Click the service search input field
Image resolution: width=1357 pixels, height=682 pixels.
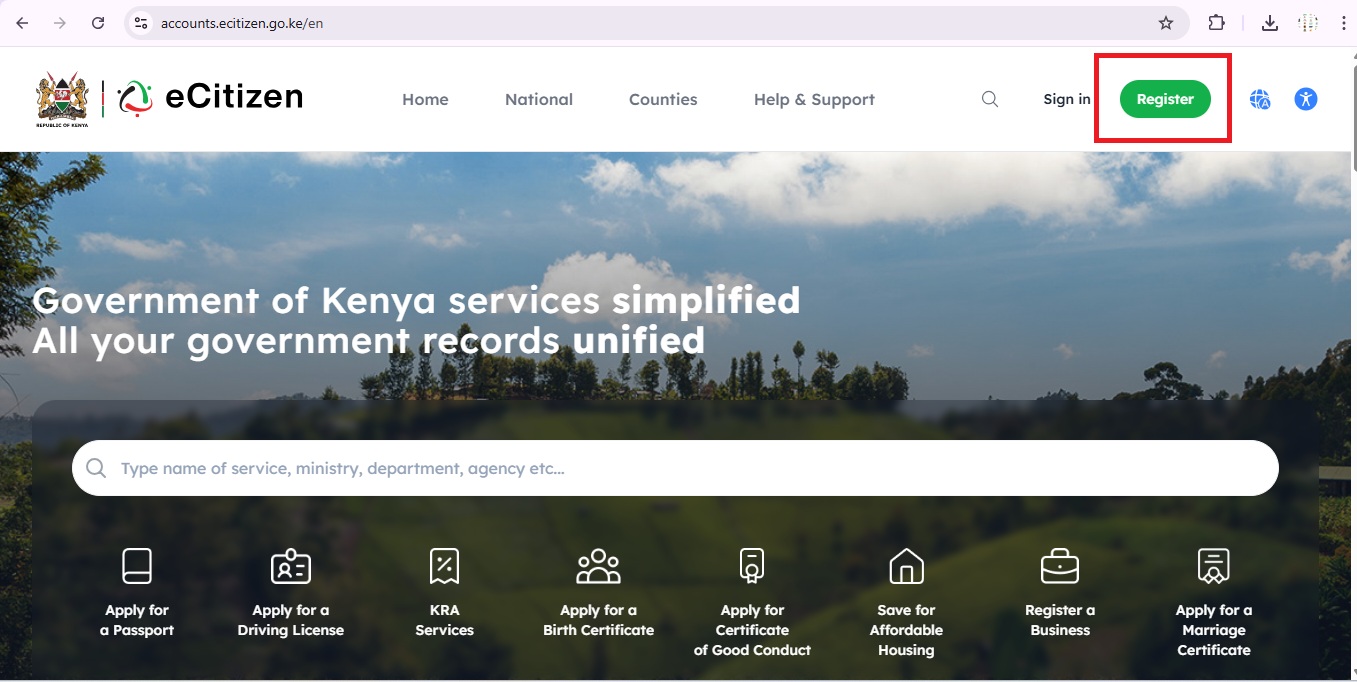pyautogui.click(x=675, y=468)
